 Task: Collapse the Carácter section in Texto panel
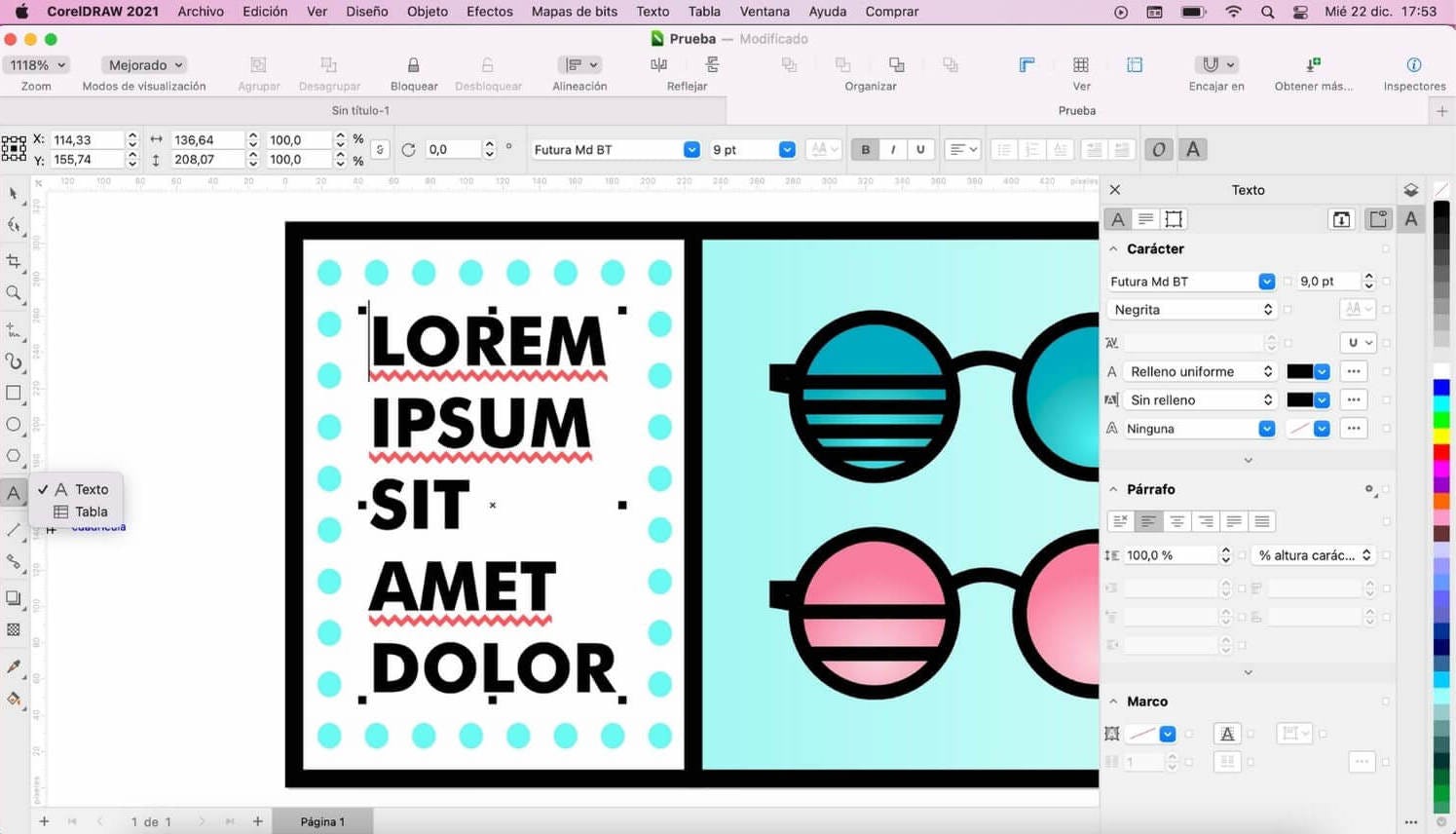[1113, 248]
